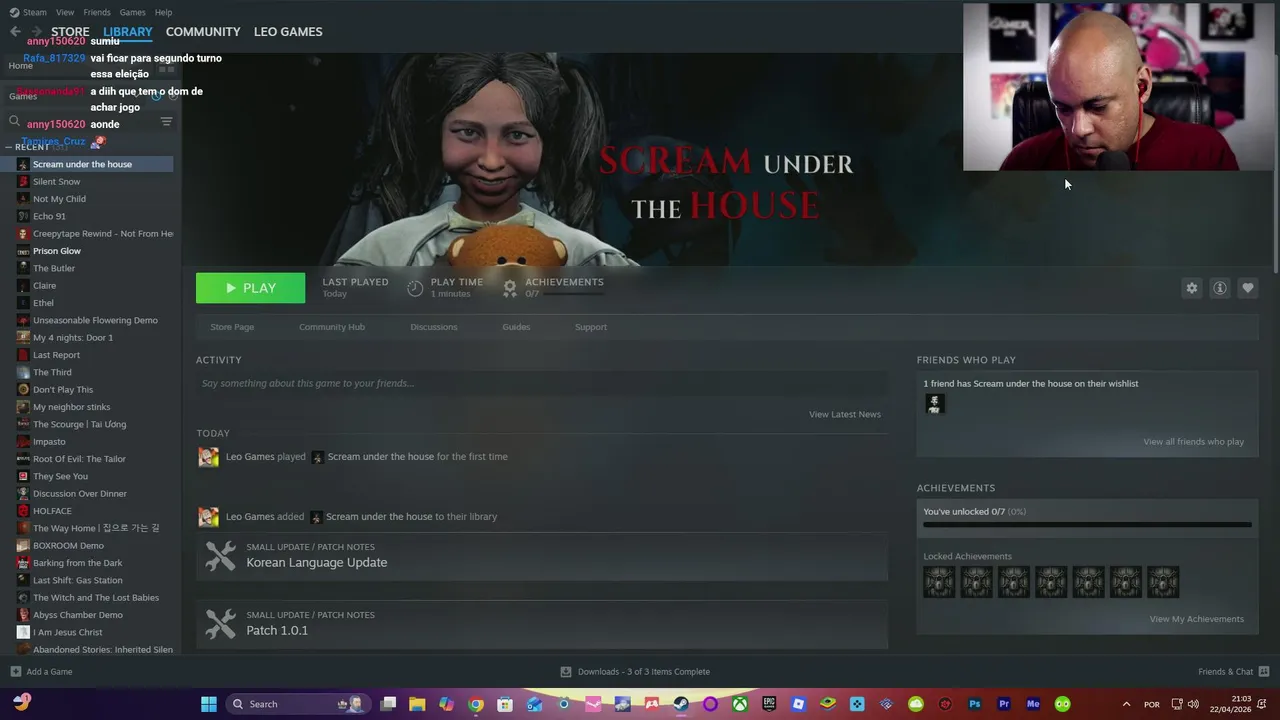Open the Friends & Chat icon

(1263, 672)
